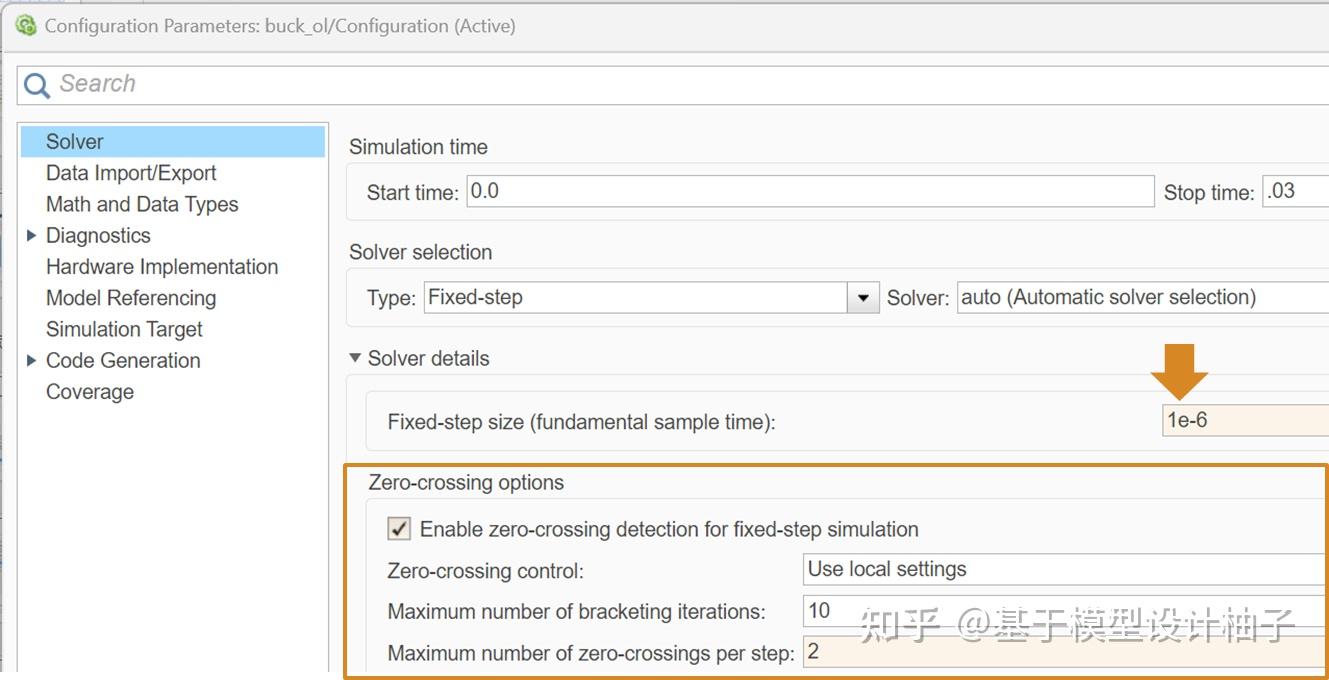Expand the Diagnostics tree node

click(x=32, y=236)
